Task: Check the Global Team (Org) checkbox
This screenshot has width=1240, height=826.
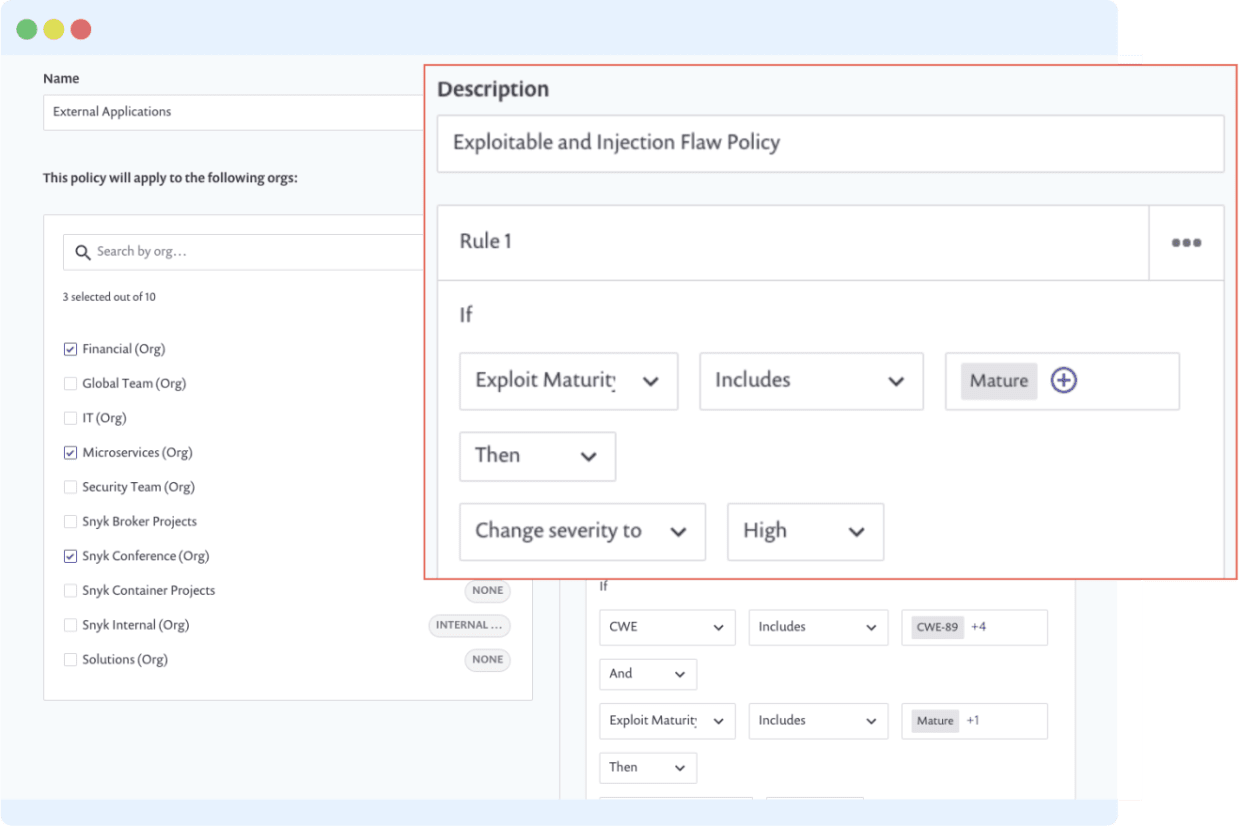Action: click(70, 383)
